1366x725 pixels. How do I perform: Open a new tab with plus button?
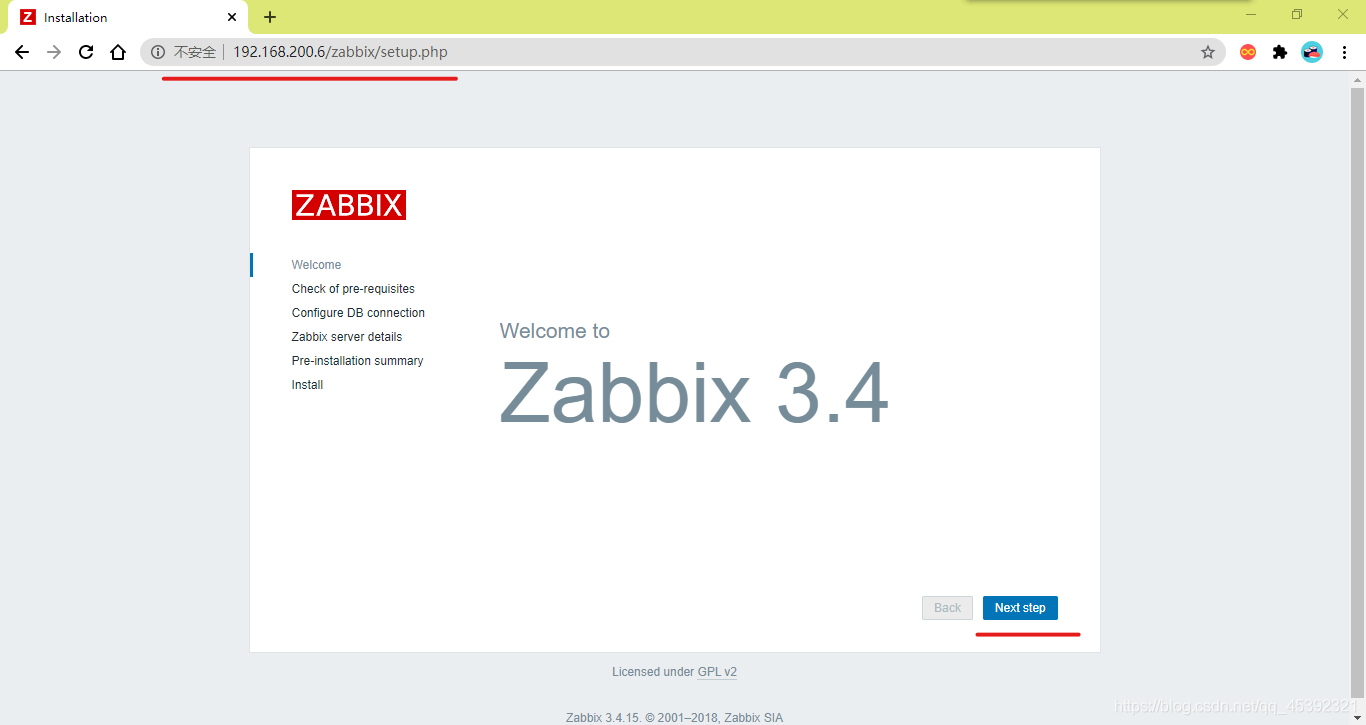click(270, 17)
